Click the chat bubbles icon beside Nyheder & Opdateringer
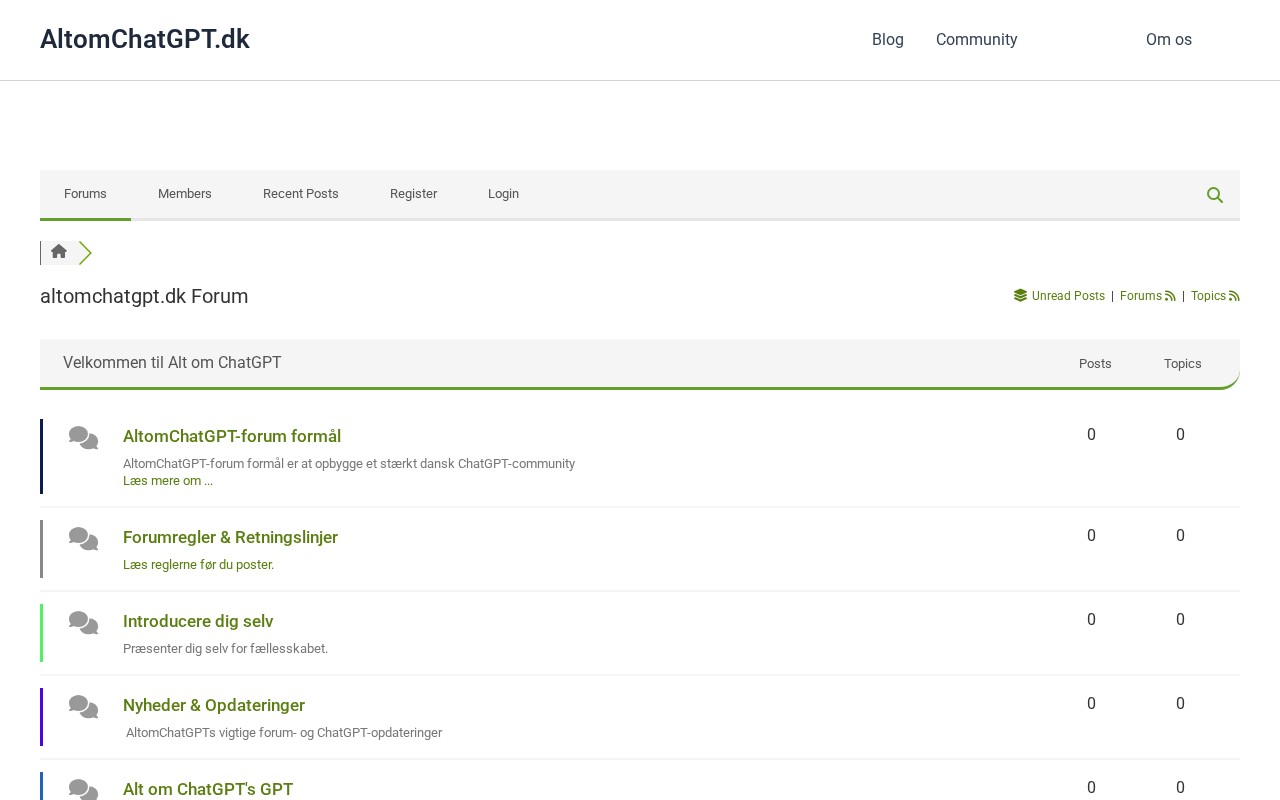 84,707
